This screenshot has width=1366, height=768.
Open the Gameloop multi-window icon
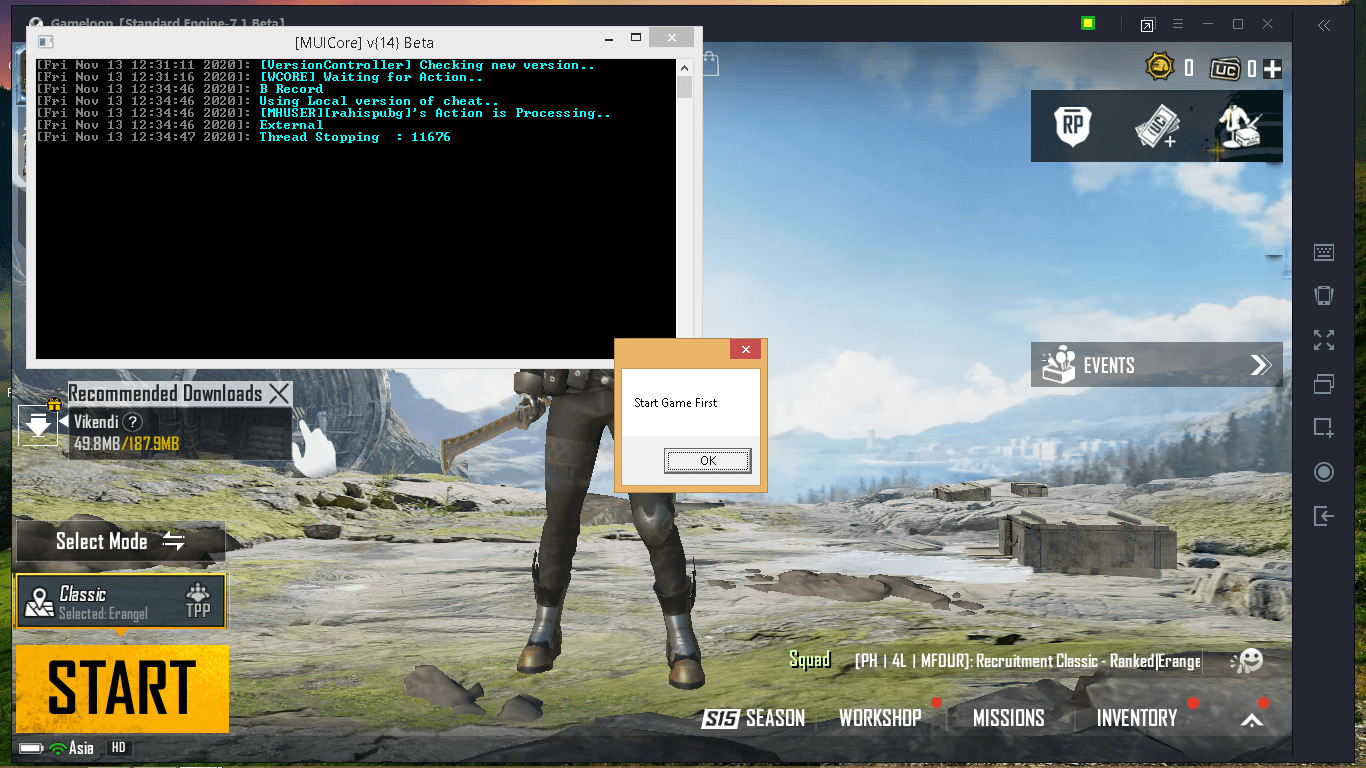click(x=1324, y=384)
